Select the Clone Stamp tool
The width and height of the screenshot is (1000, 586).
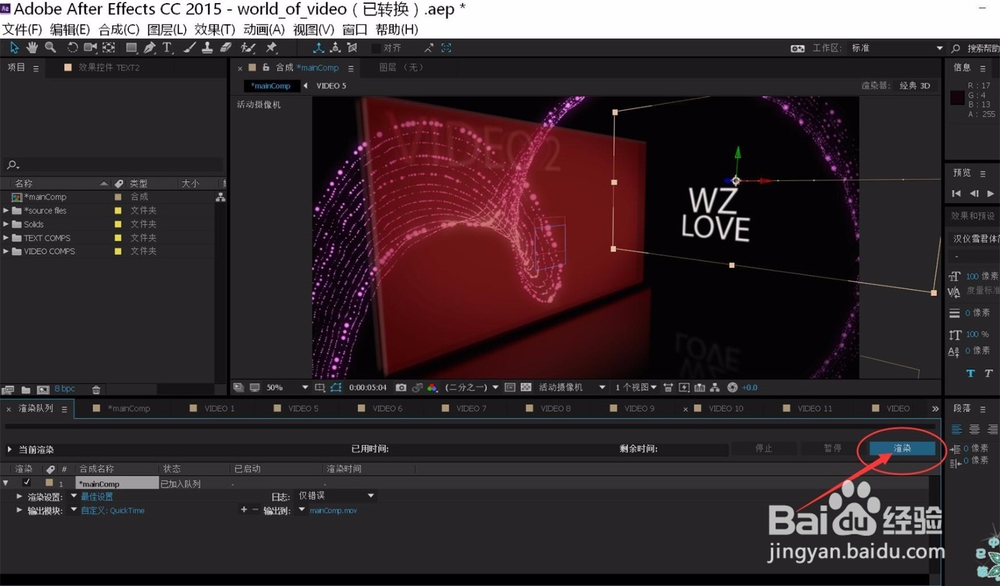(207, 48)
